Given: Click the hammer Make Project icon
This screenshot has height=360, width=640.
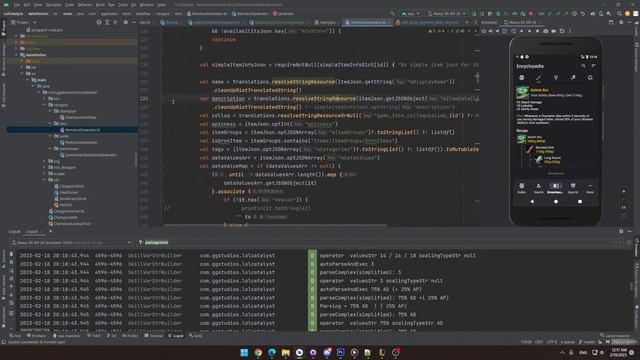Looking at the screenshot, I should pos(392,13).
